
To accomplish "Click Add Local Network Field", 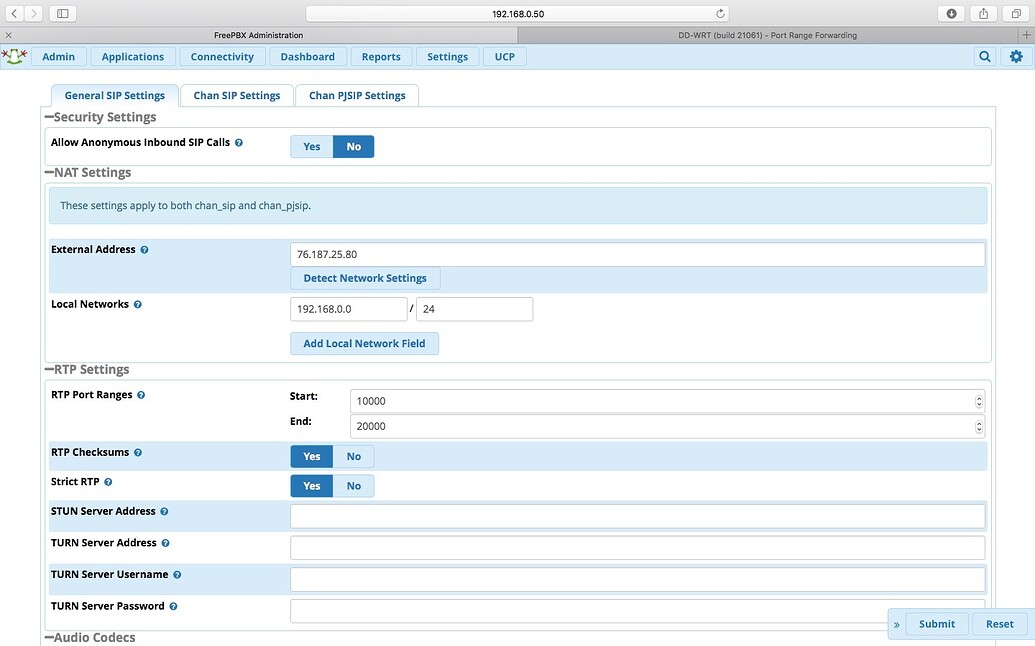I will (x=364, y=343).
